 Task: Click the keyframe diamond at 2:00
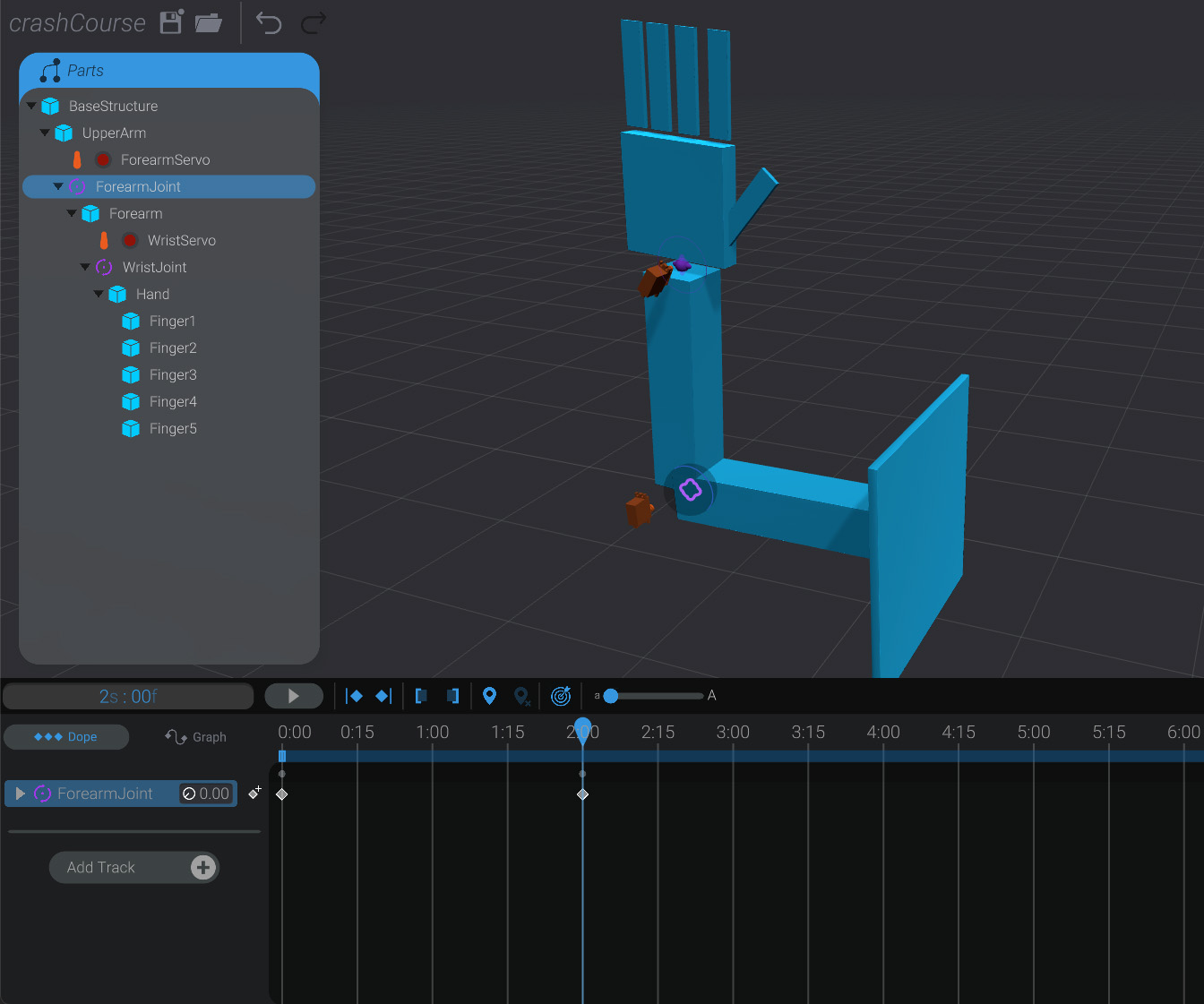[583, 794]
